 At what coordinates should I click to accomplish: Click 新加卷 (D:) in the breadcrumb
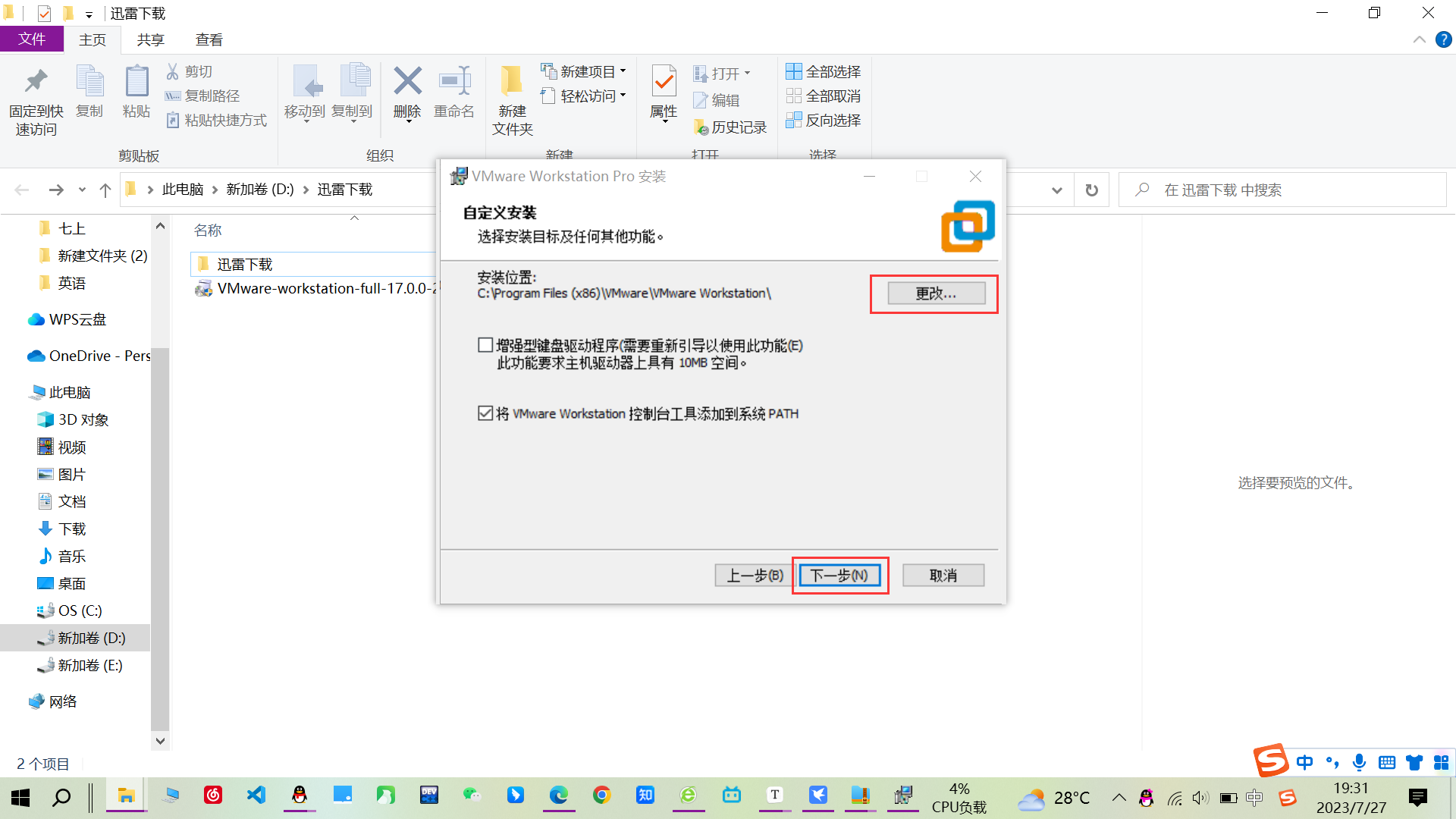[x=260, y=190]
